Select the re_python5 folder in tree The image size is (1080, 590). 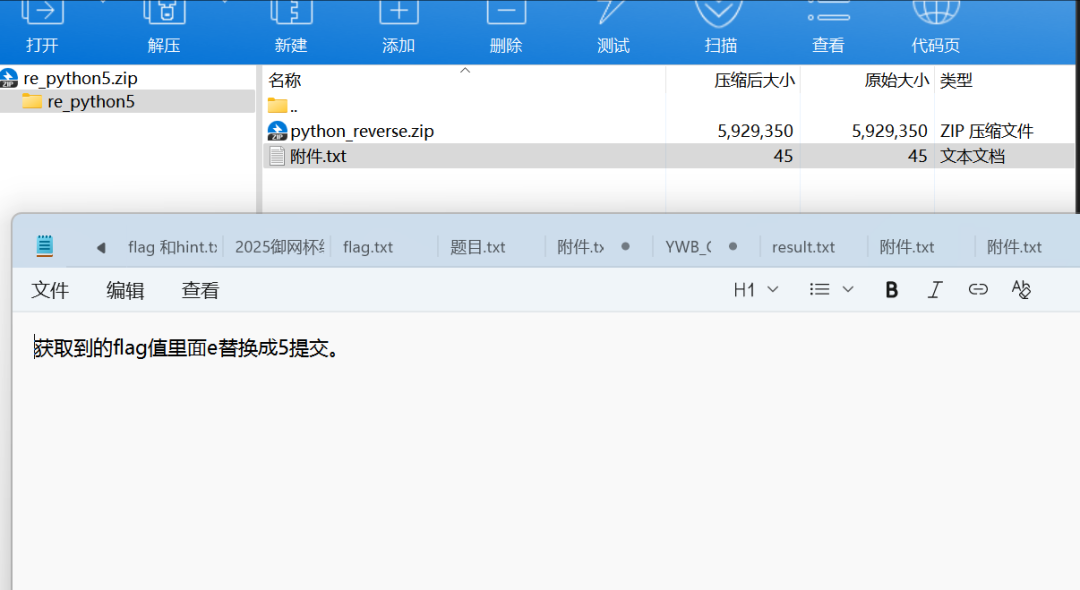90,102
